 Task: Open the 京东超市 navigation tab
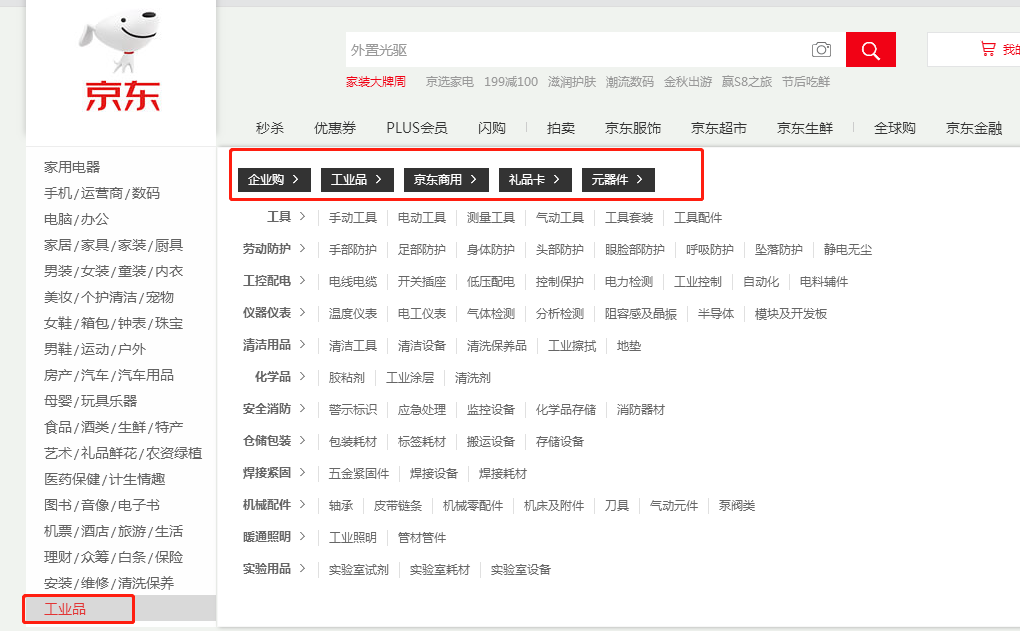(719, 128)
